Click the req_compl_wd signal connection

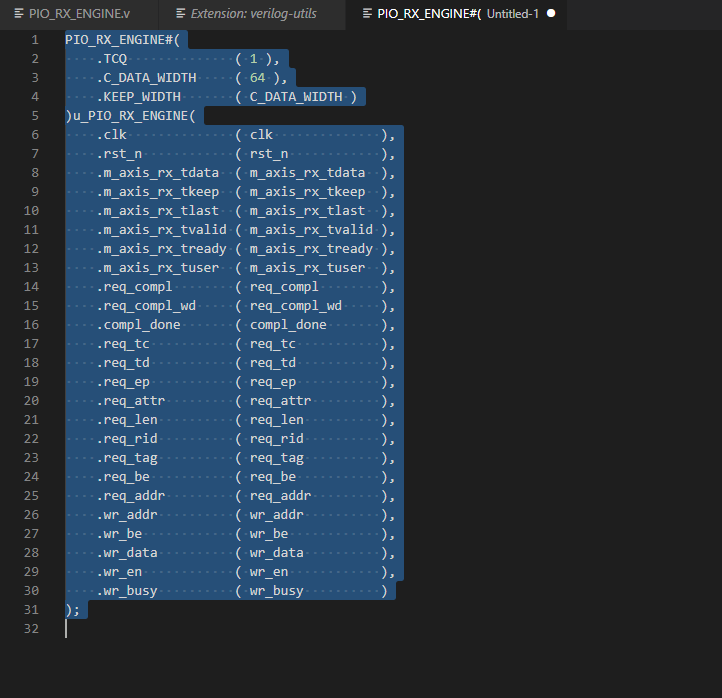[x=296, y=306]
